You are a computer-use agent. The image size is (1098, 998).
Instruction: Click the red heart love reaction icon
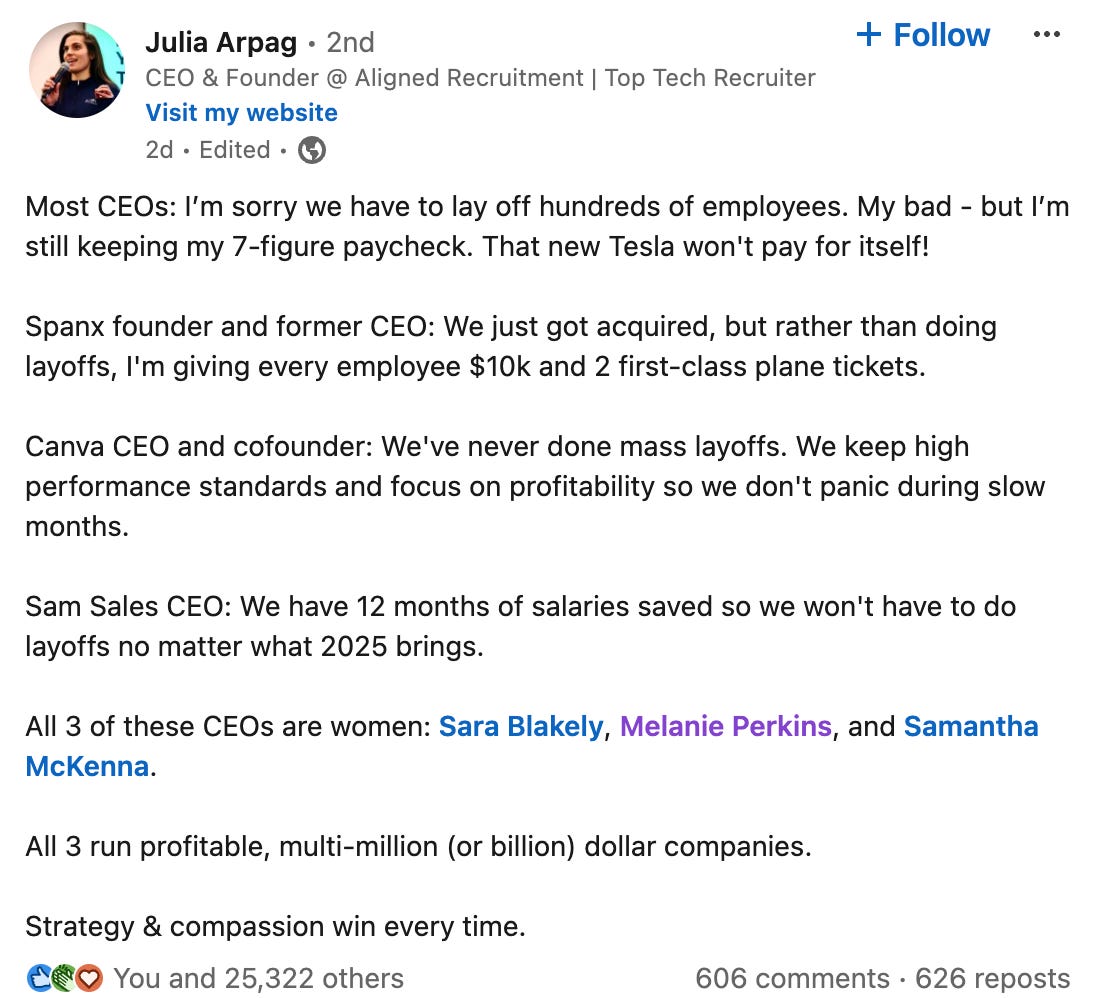pyautogui.click(x=89, y=978)
